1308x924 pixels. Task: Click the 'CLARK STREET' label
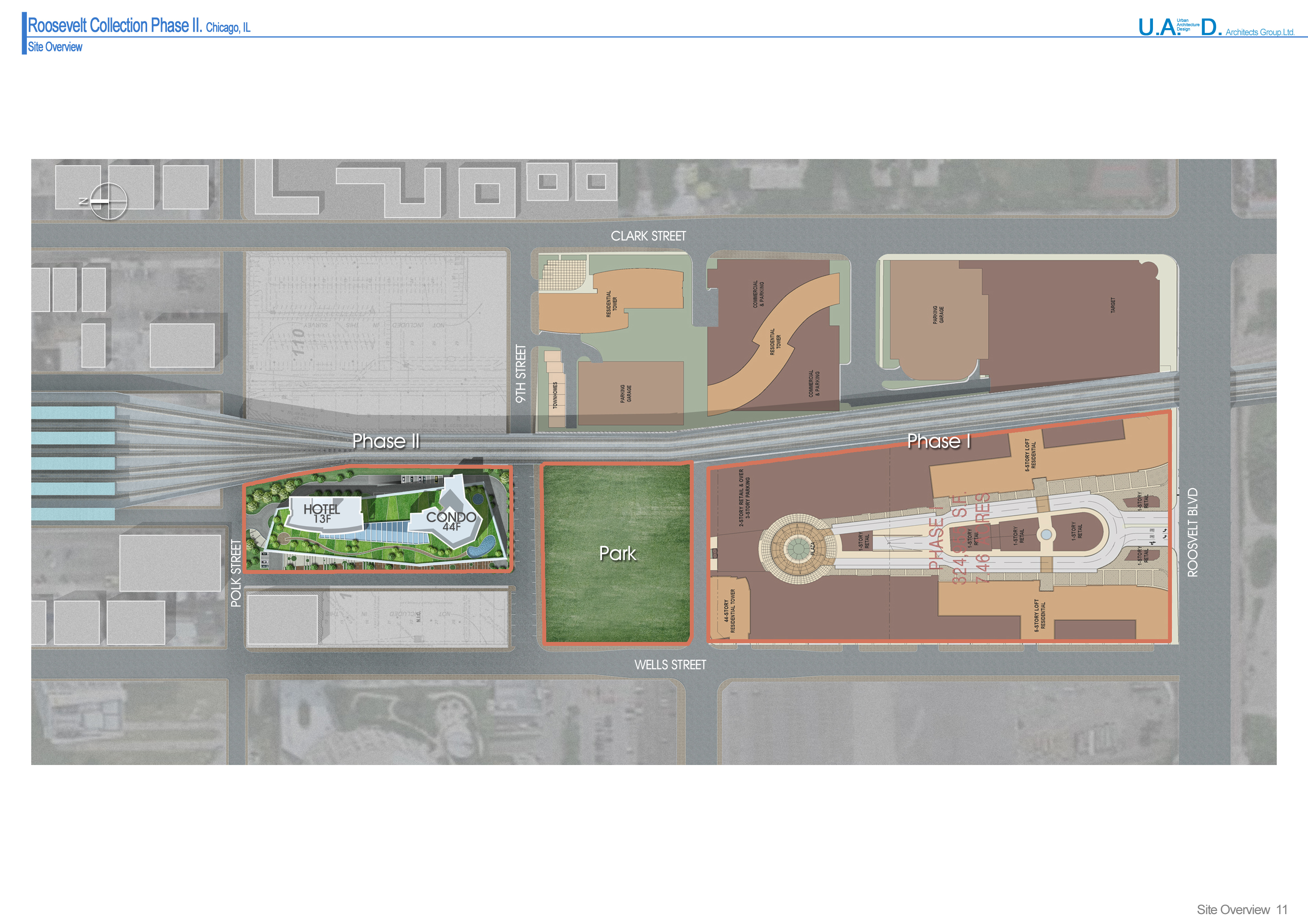coord(648,236)
